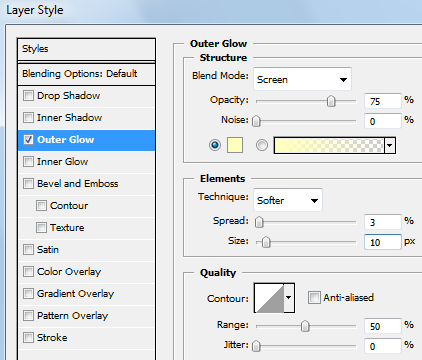422x360 pixels.
Task: Uncheck the Outer Glow checkbox
Action: (28, 140)
